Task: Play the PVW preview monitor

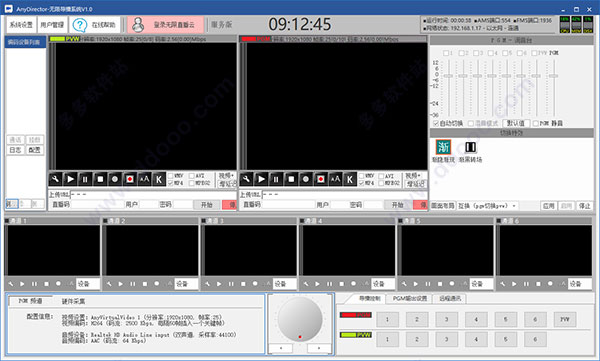Action: pos(70,179)
